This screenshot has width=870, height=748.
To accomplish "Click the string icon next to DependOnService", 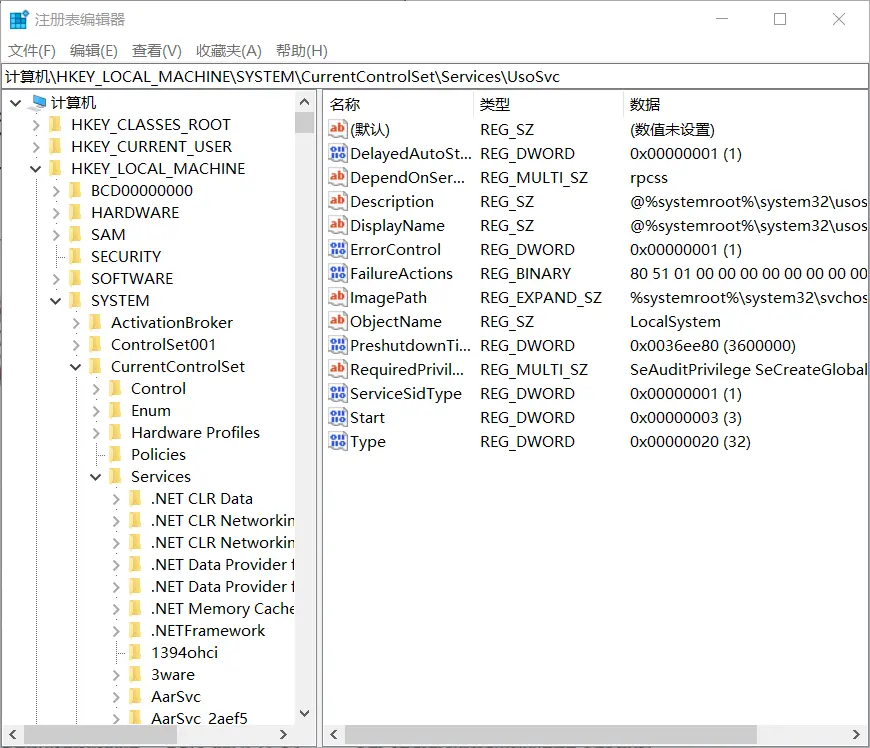I will [337, 177].
